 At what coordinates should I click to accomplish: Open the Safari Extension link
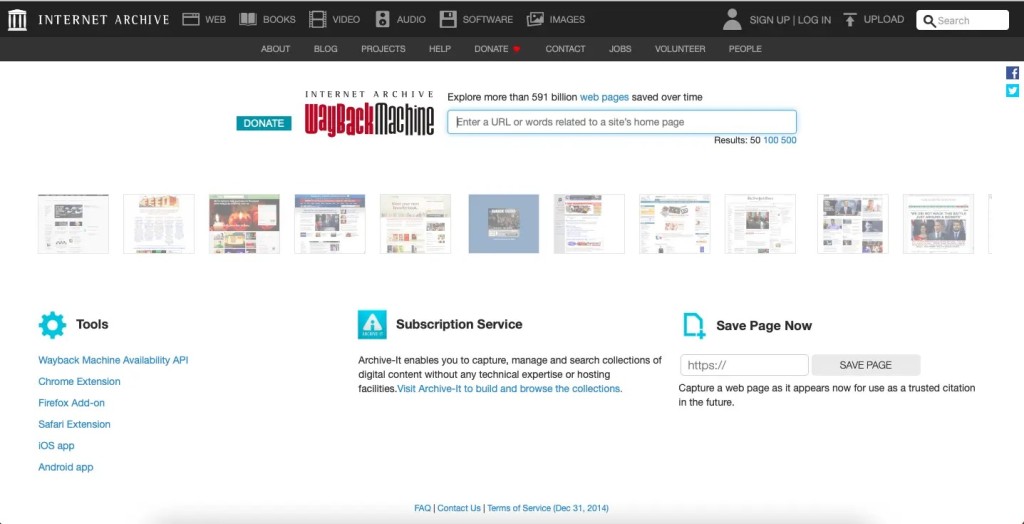[74, 425]
